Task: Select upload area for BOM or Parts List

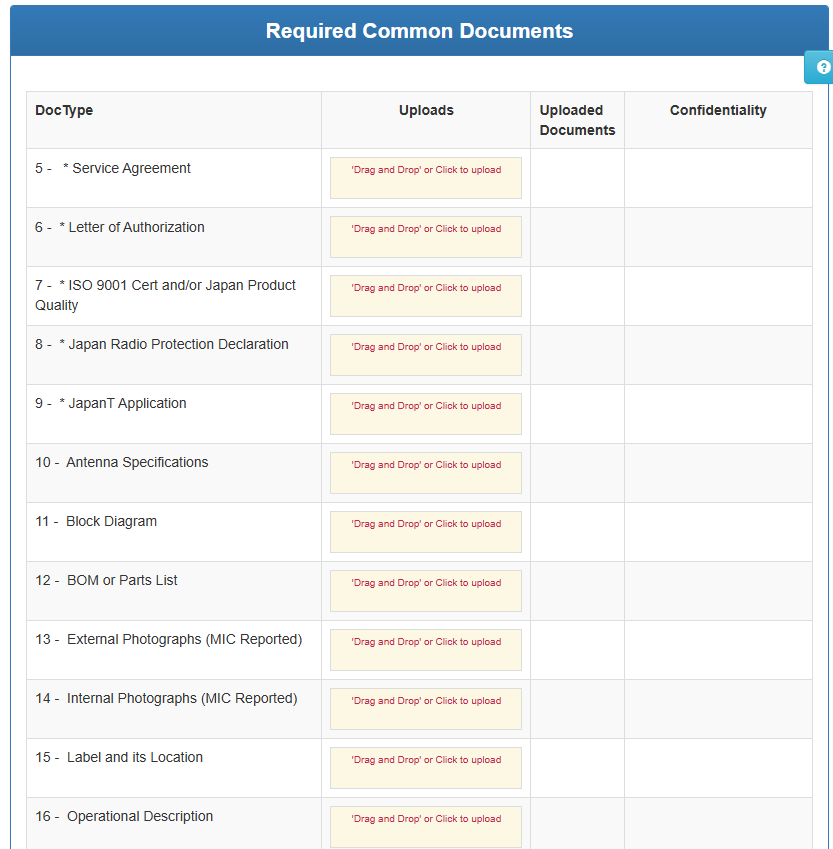Action: 426,591
